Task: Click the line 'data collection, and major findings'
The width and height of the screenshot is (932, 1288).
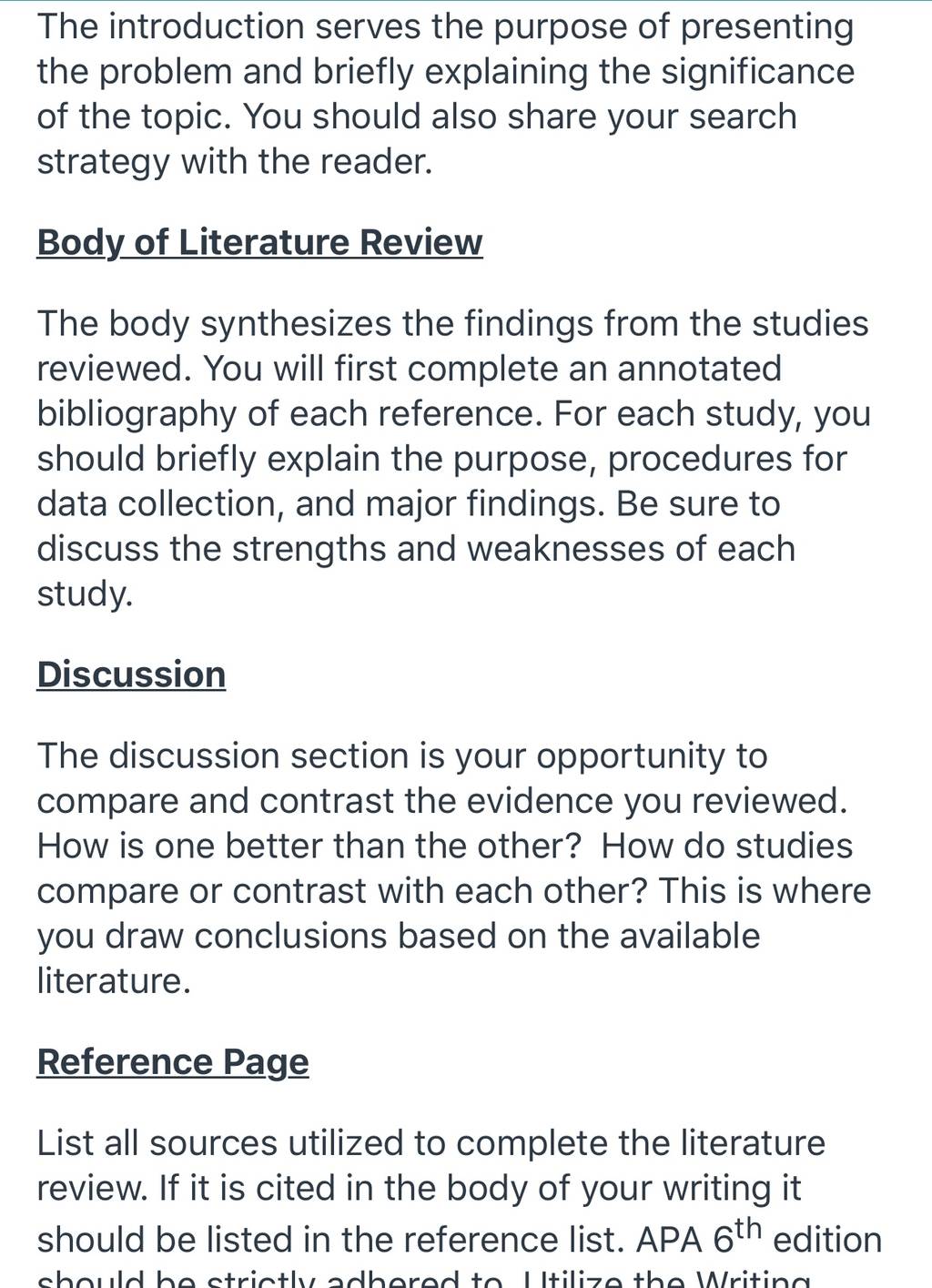Action: (409, 504)
